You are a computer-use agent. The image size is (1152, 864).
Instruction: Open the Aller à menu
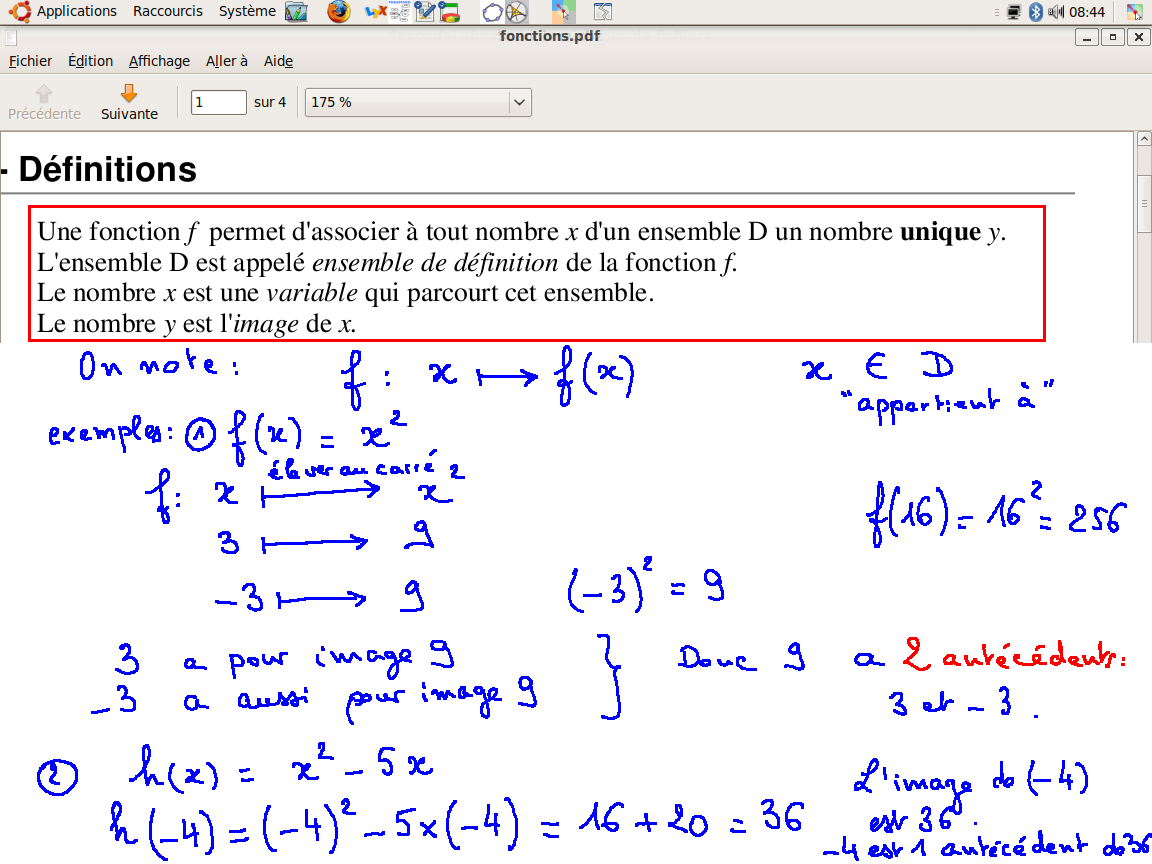(x=227, y=61)
